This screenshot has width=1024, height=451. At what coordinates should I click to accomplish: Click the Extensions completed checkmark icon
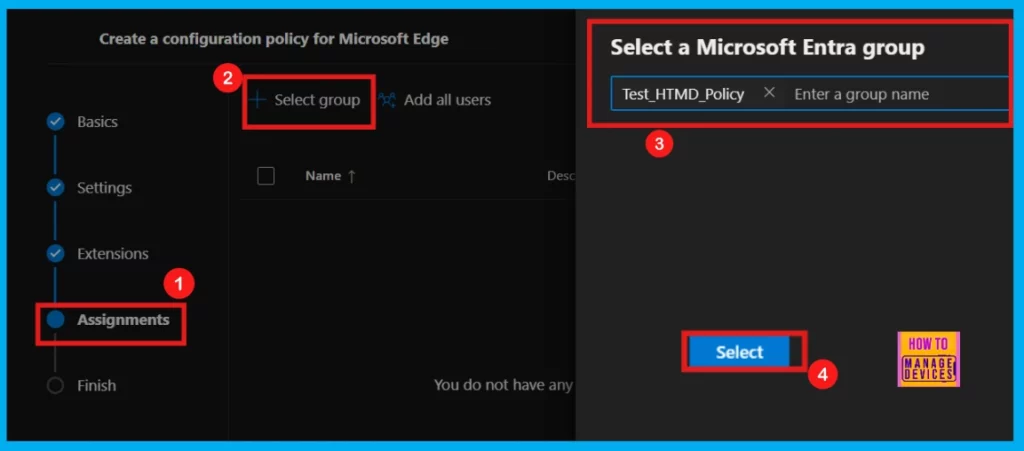click(56, 253)
